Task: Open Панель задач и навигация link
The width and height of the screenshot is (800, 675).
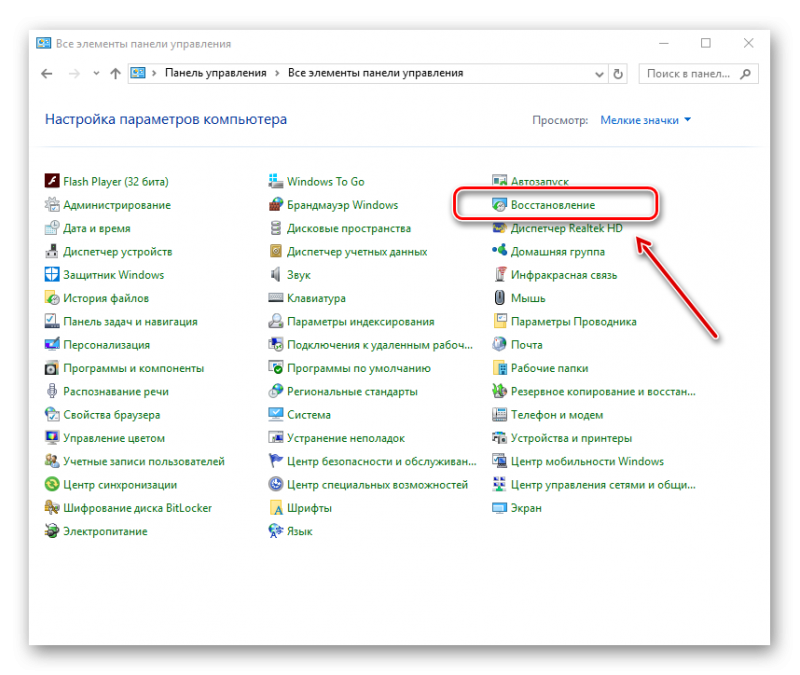Action: pos(130,321)
